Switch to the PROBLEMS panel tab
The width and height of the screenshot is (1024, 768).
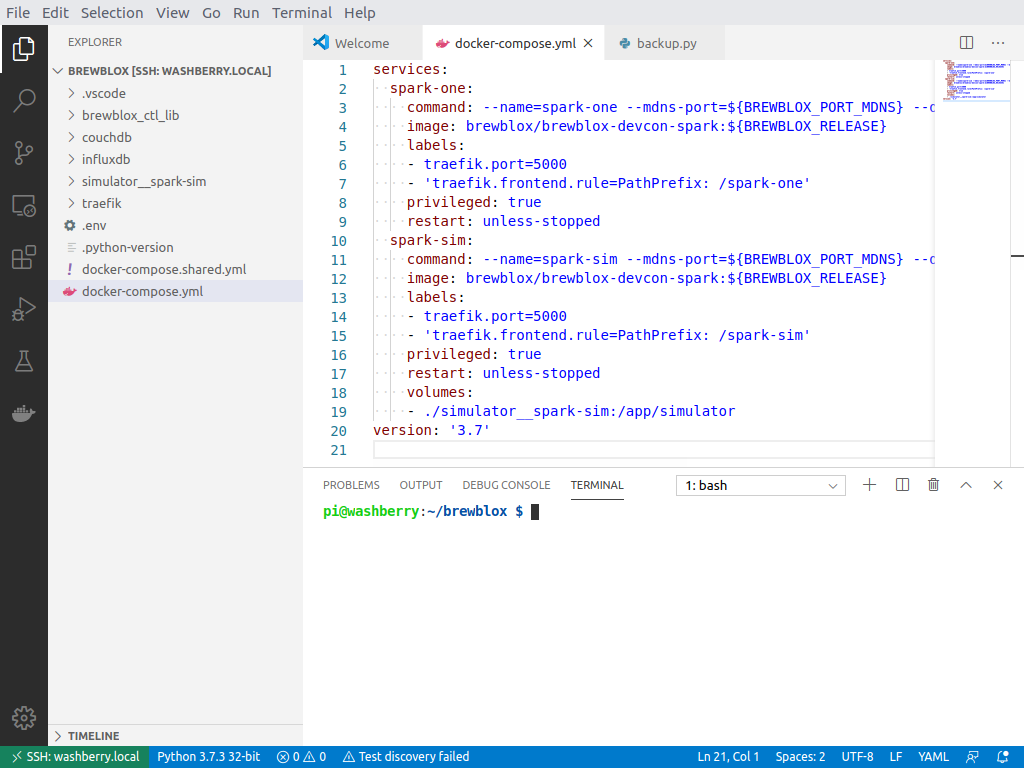351,485
